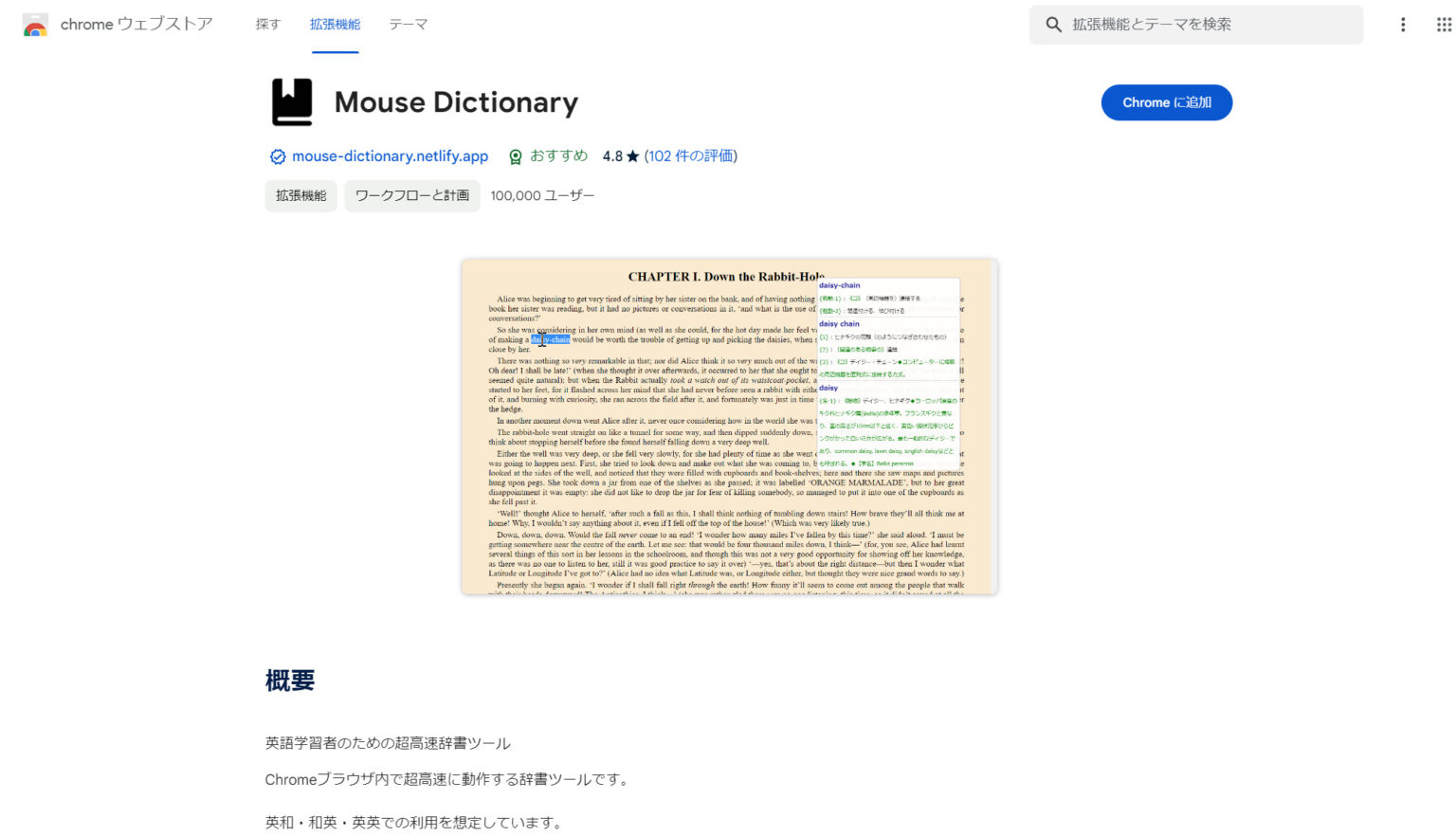Image resolution: width=1456 pixels, height=836 pixels.
Task: Switch to the 拡張機能 navigation tab
Action: pyautogui.click(x=336, y=25)
